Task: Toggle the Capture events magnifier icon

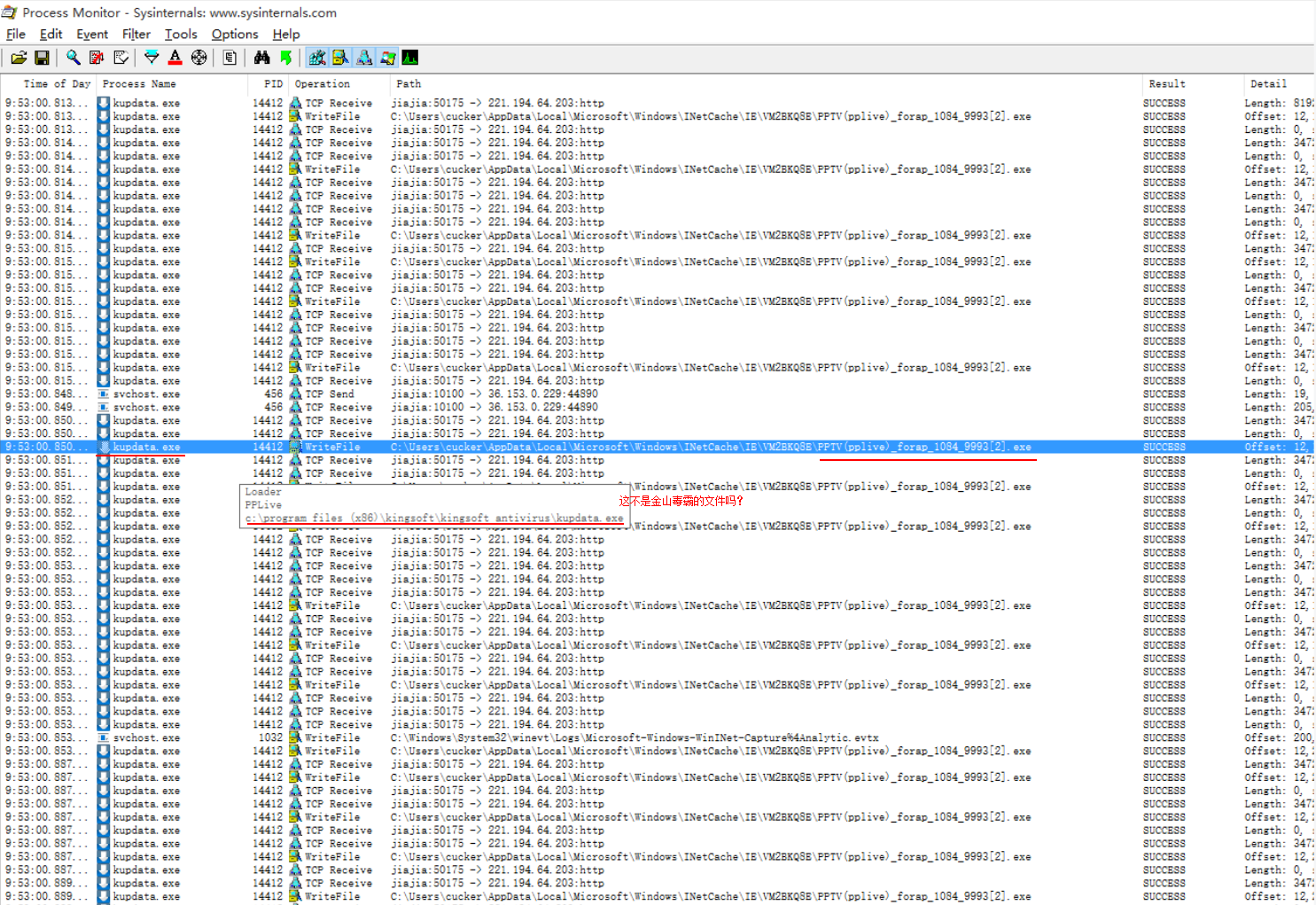Action: click(74, 57)
